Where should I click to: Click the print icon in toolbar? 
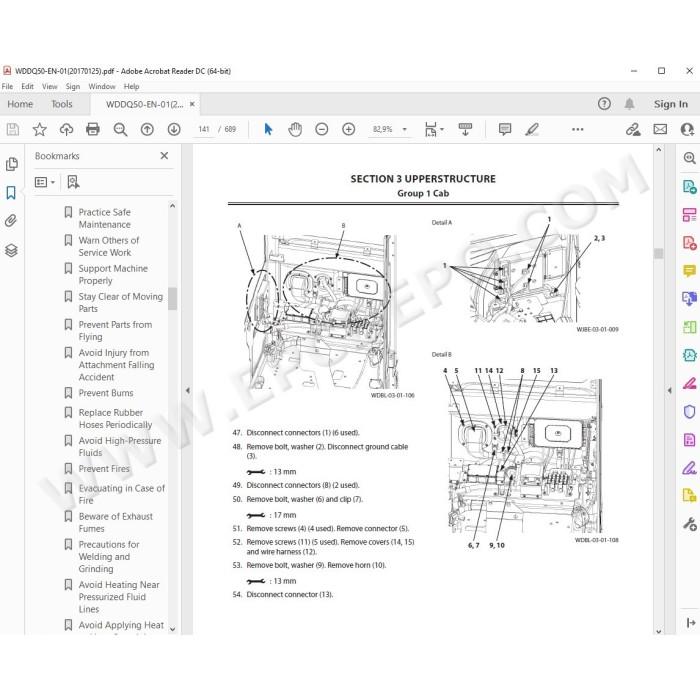[x=93, y=129]
